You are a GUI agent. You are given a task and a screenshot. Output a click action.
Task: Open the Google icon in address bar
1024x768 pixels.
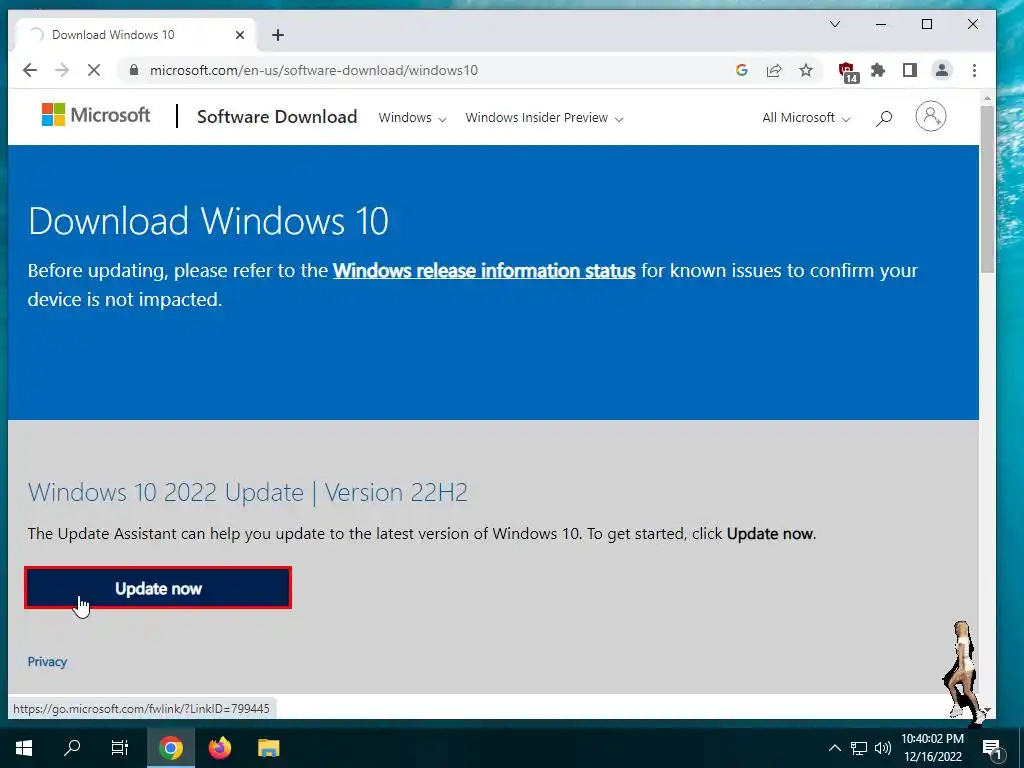coord(741,71)
